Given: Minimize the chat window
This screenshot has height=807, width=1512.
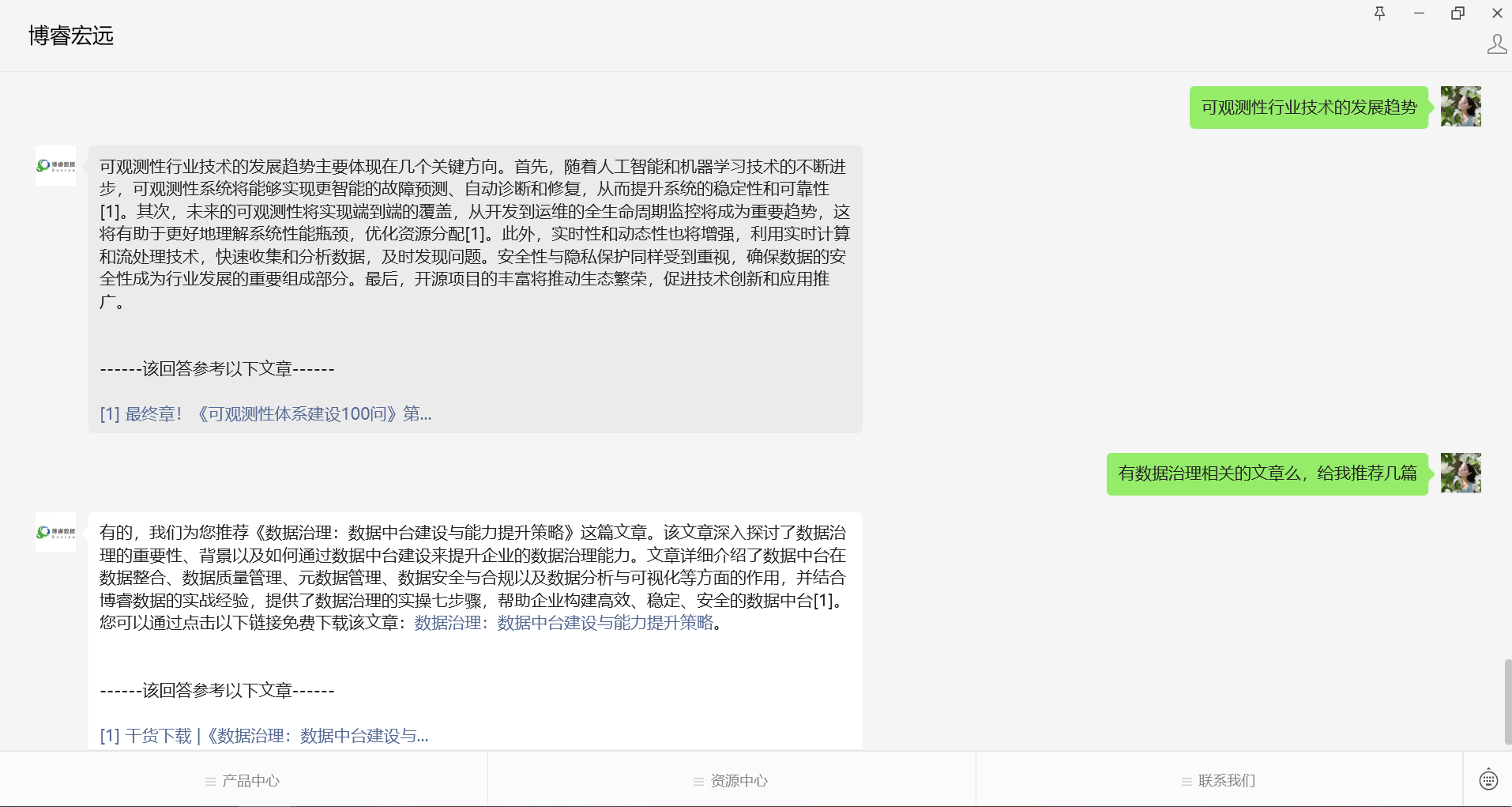Looking at the screenshot, I should (x=1419, y=13).
